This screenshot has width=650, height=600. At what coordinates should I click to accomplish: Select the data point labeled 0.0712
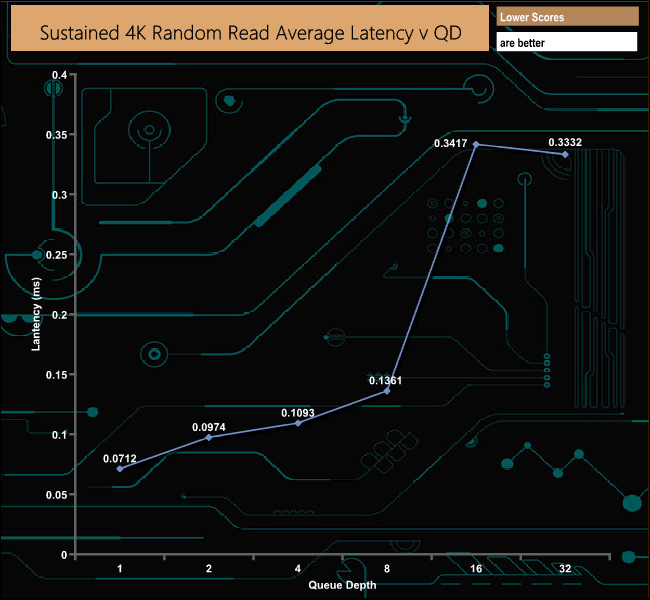click(120, 469)
